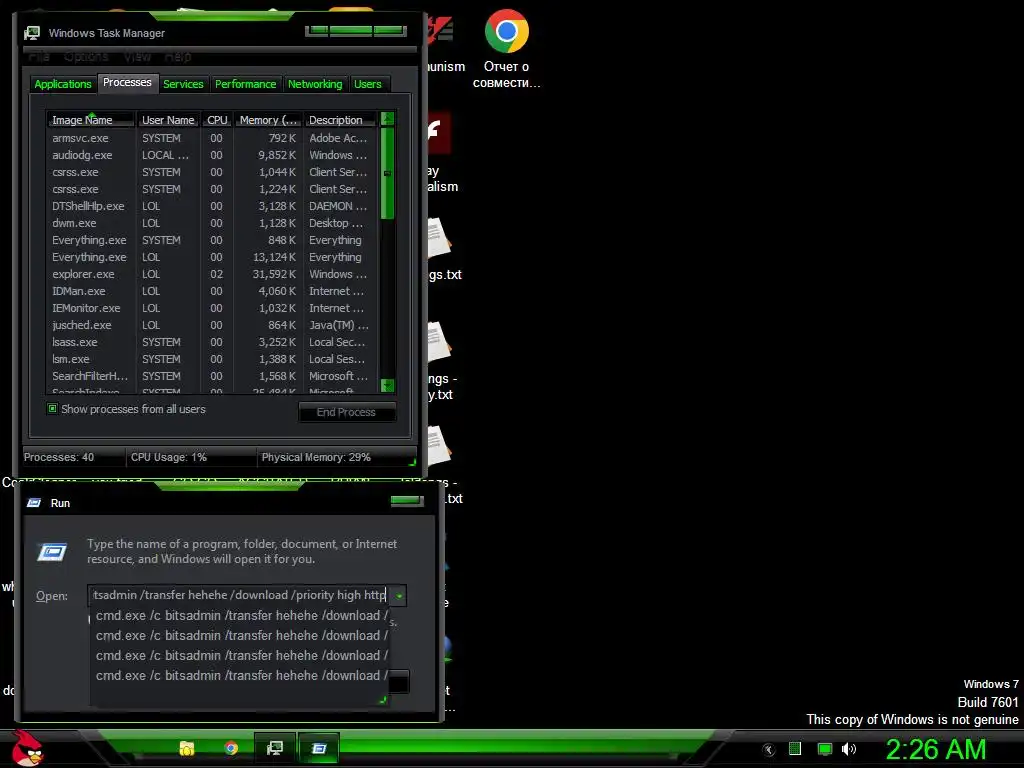
Task: Click the Run dialog Open text field
Action: 239,596
